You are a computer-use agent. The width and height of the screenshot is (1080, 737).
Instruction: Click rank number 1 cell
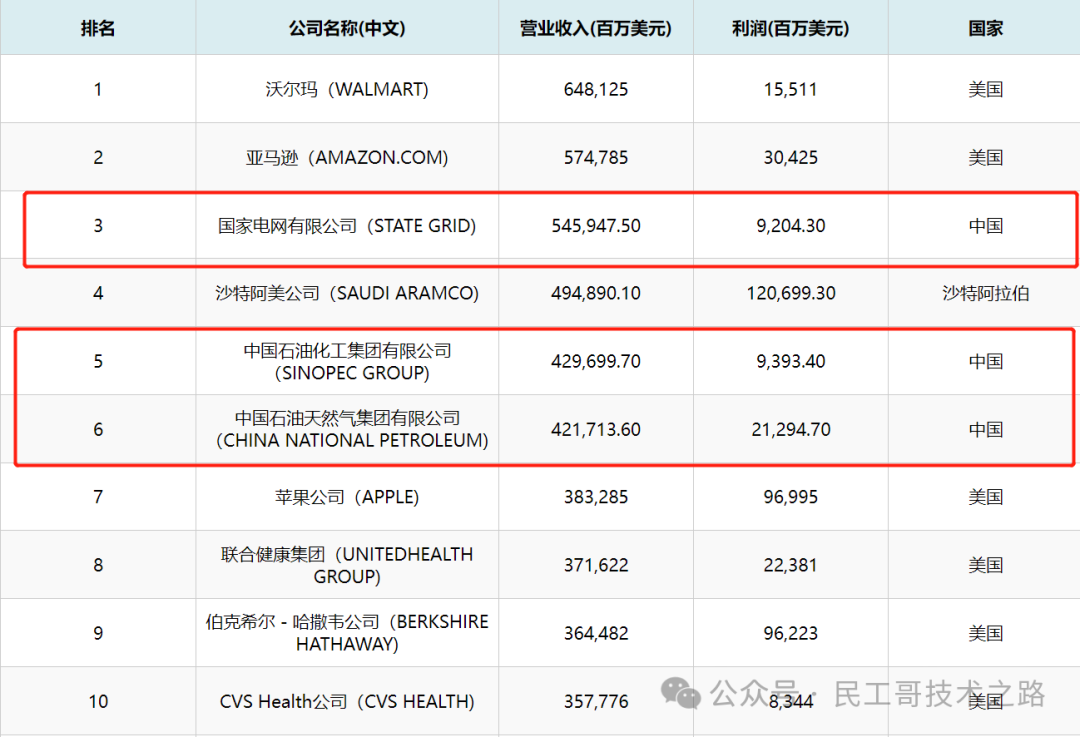click(98, 90)
